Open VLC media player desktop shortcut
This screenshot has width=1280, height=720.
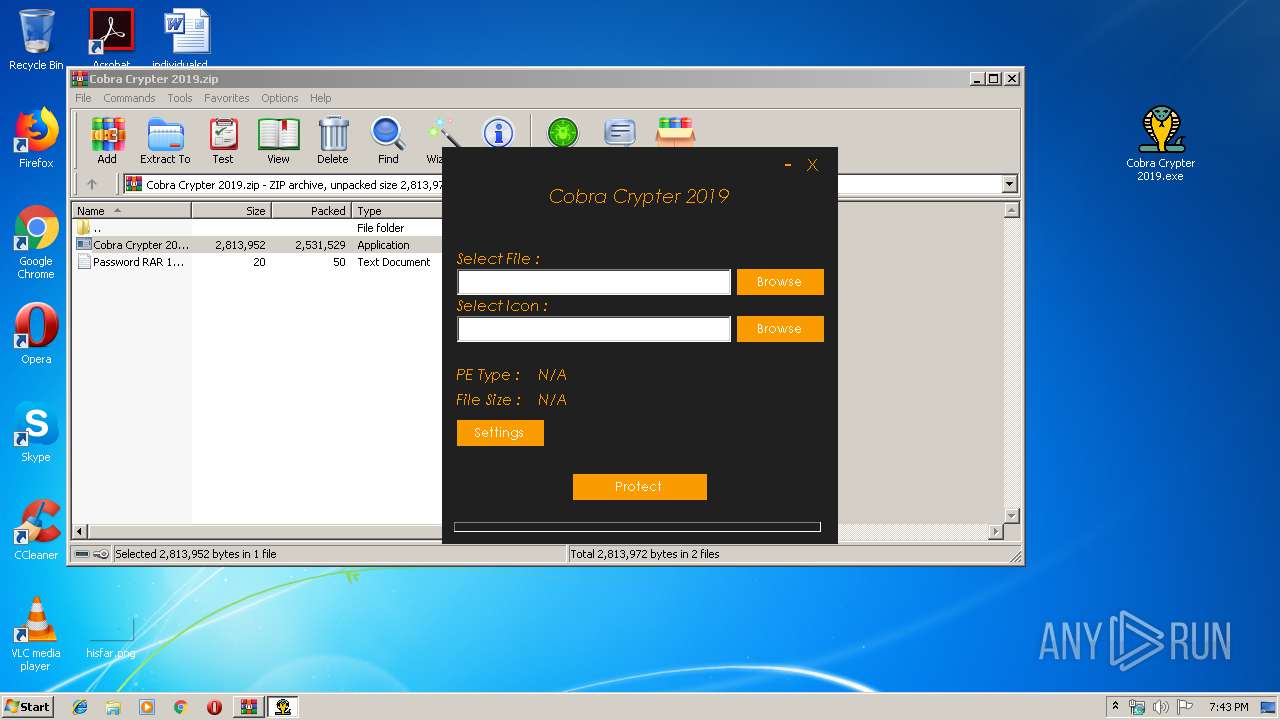36,634
